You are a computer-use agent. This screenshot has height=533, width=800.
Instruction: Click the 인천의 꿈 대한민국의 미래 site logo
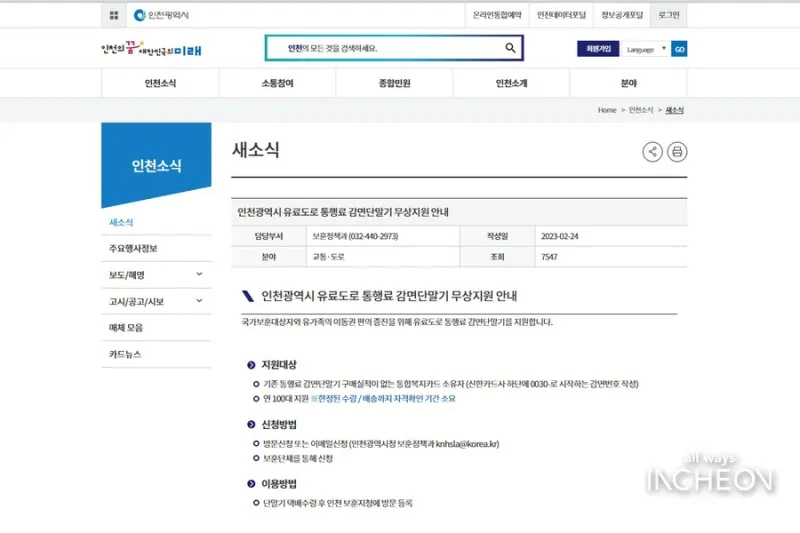pos(151,49)
